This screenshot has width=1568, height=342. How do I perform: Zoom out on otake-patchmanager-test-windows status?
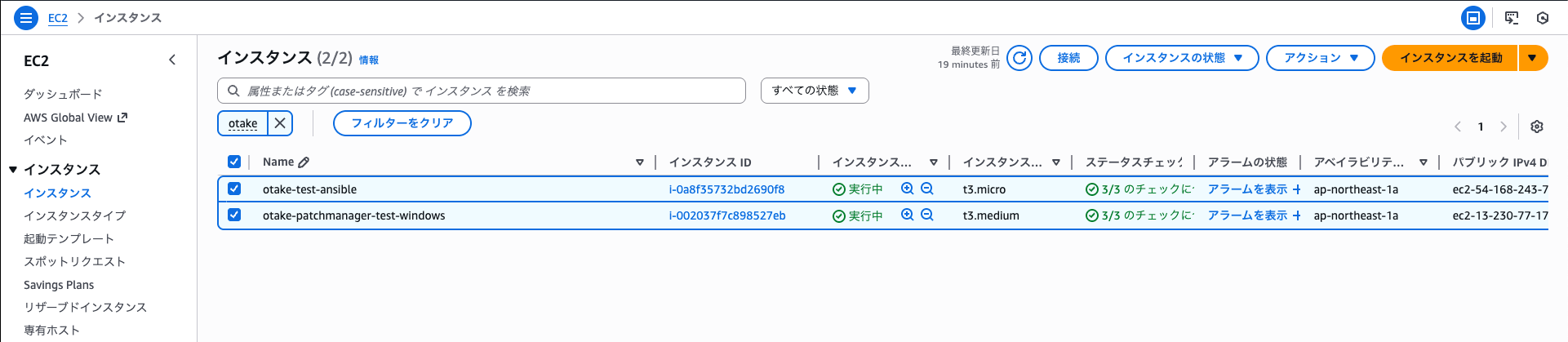pos(927,215)
